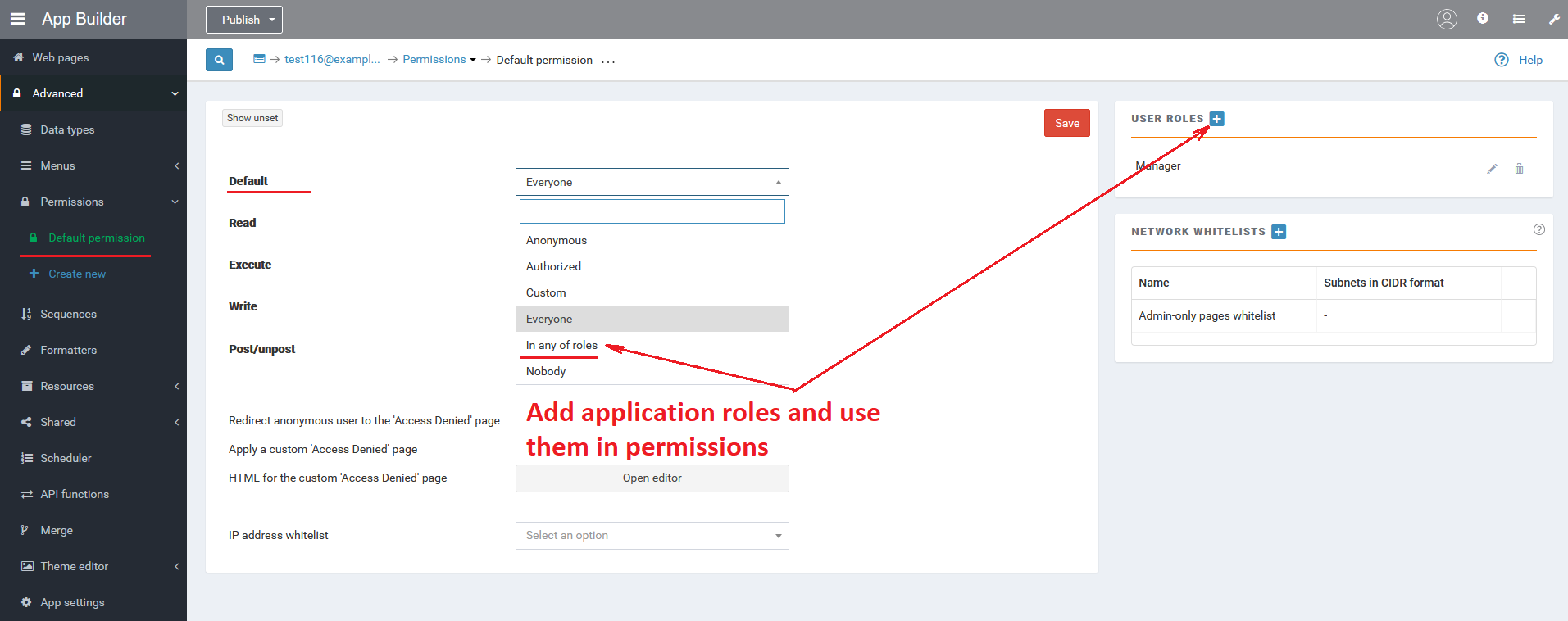1568x621 pixels.
Task: Select In any of roles option
Action: pyautogui.click(x=652, y=345)
